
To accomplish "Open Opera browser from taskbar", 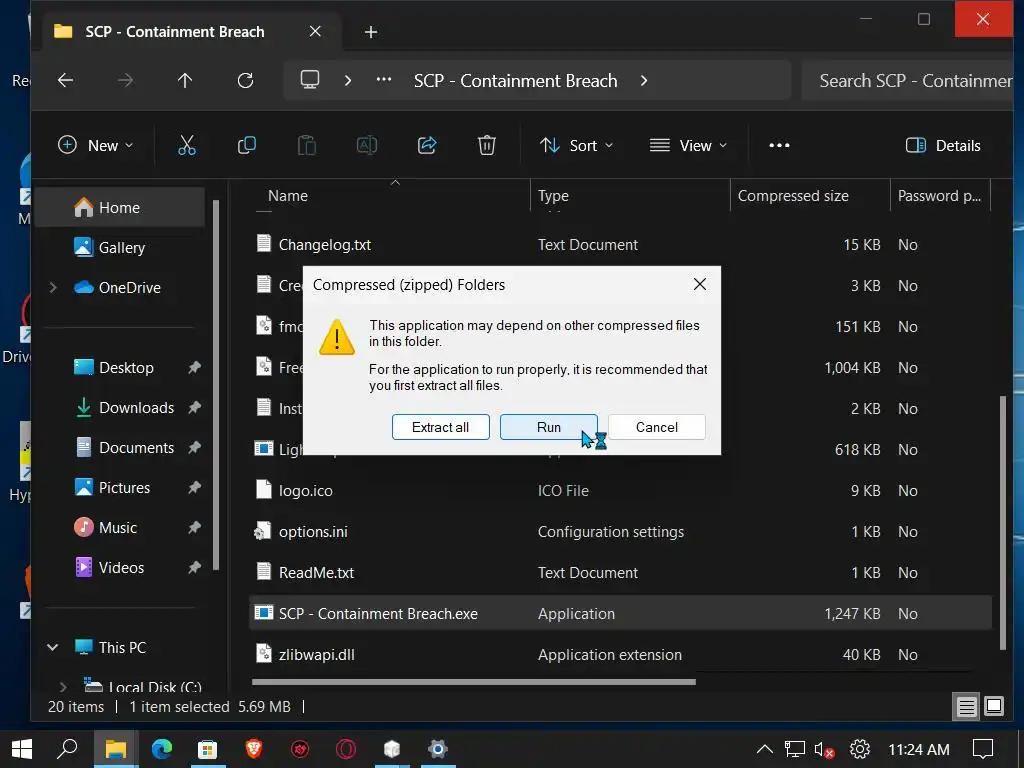I will [346, 749].
